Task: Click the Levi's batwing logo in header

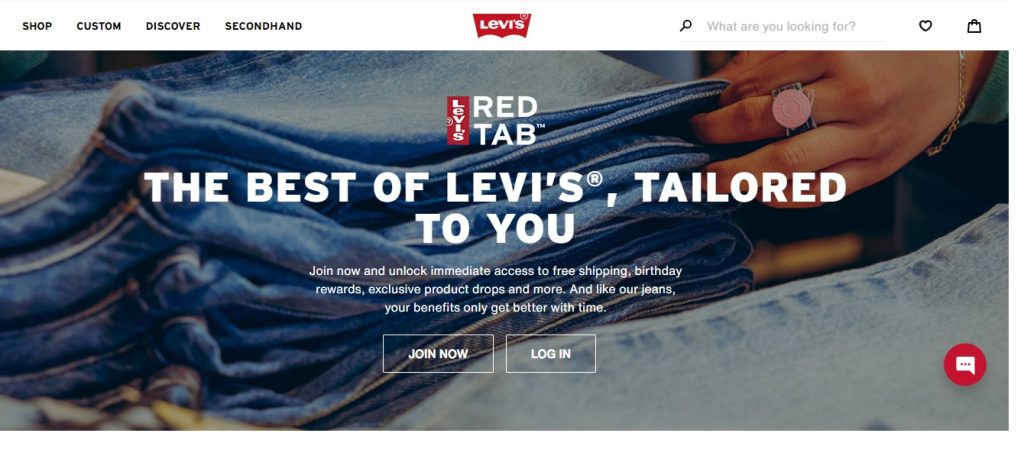Action: [x=502, y=25]
